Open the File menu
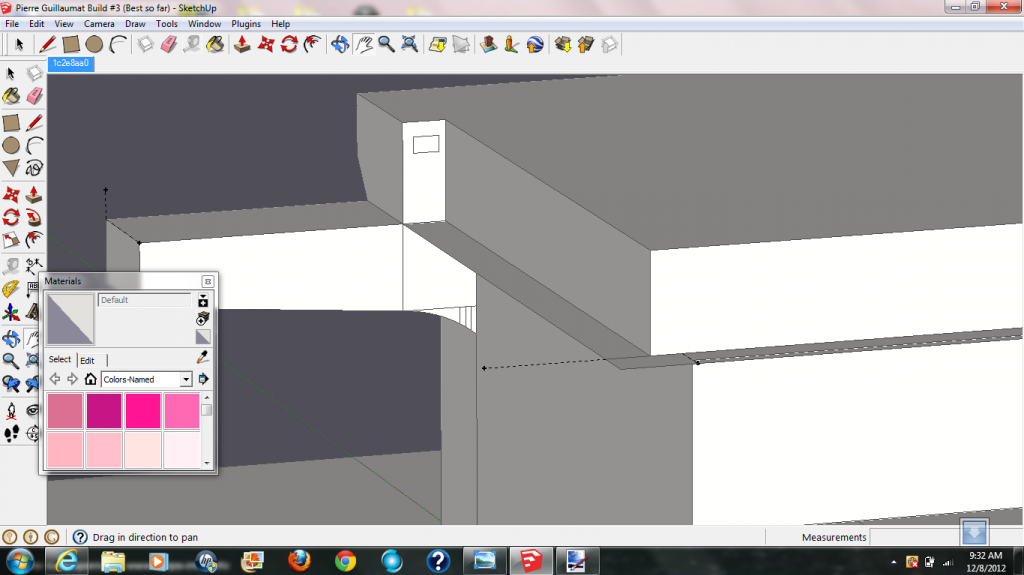 (x=12, y=24)
